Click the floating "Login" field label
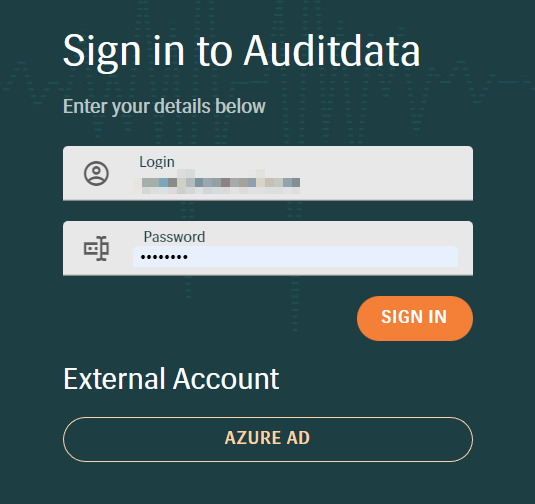 (x=157, y=162)
